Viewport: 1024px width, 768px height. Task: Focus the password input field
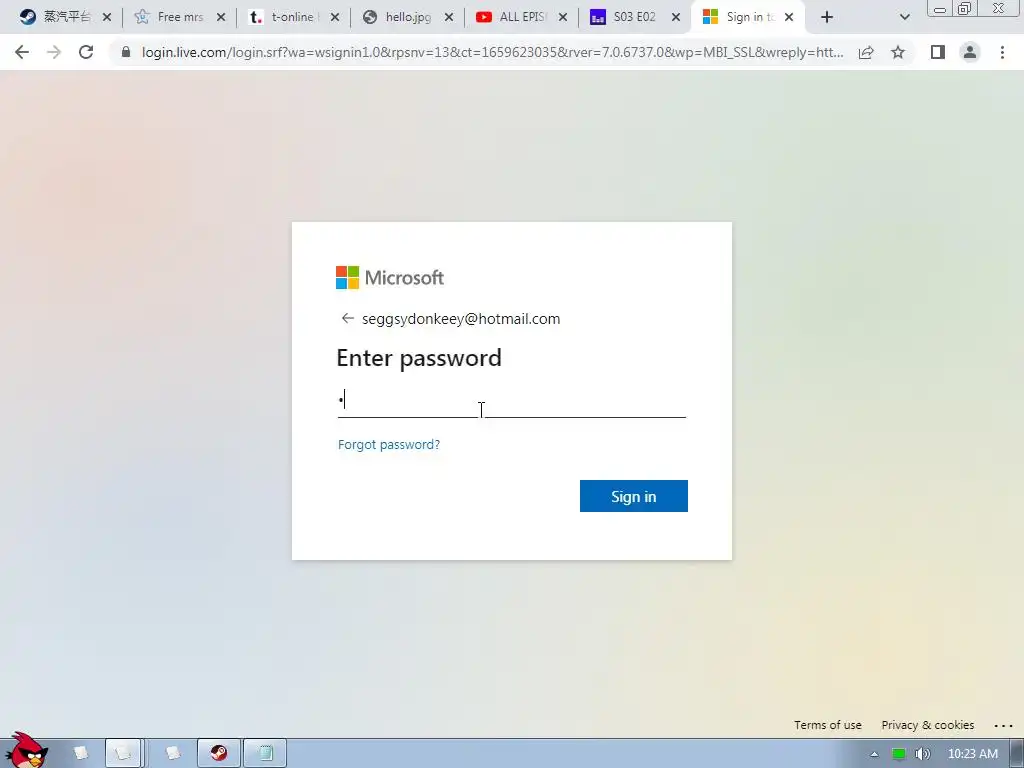click(x=511, y=400)
